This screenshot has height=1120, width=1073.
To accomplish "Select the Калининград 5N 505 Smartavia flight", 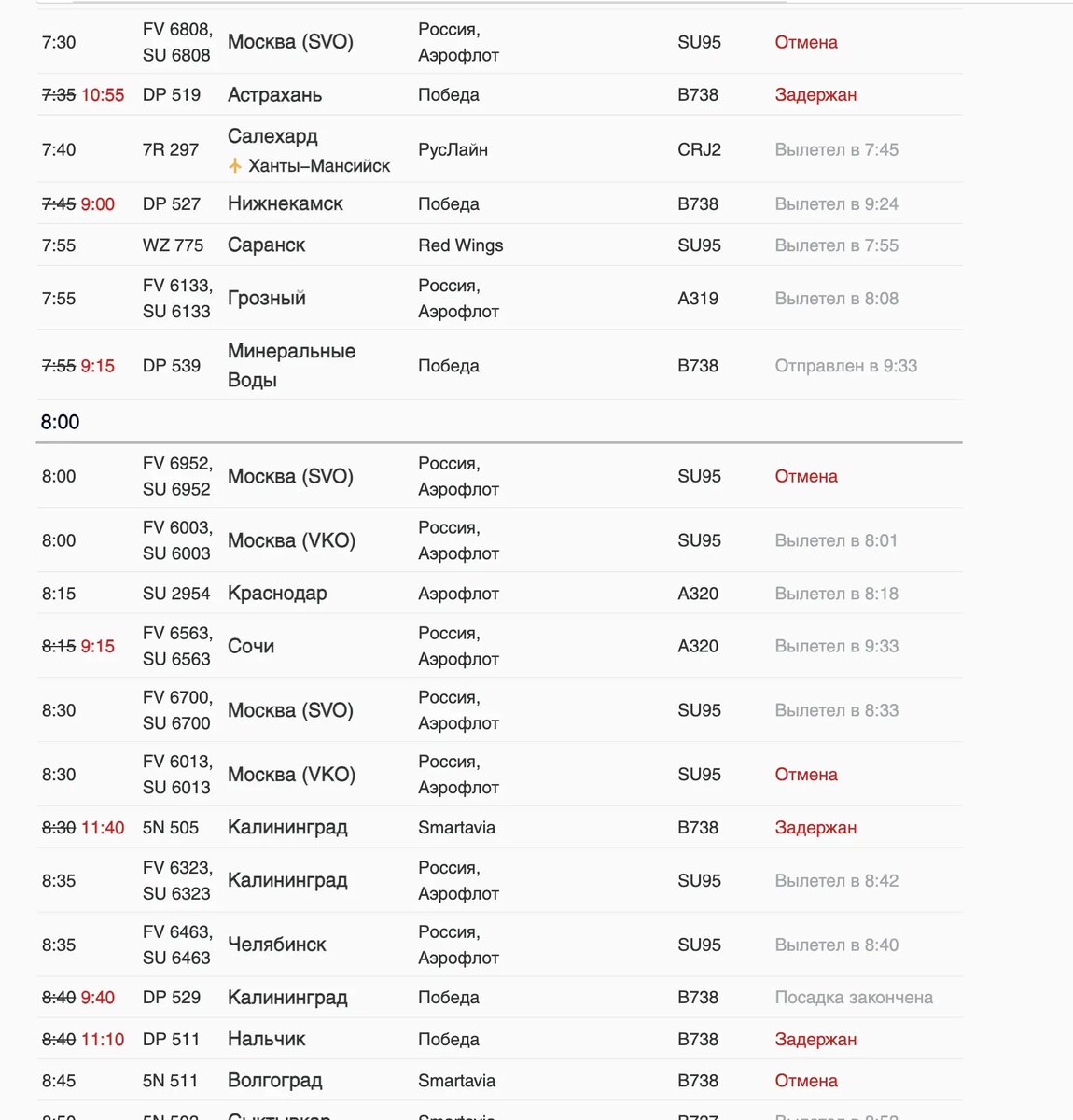I will (499, 828).
